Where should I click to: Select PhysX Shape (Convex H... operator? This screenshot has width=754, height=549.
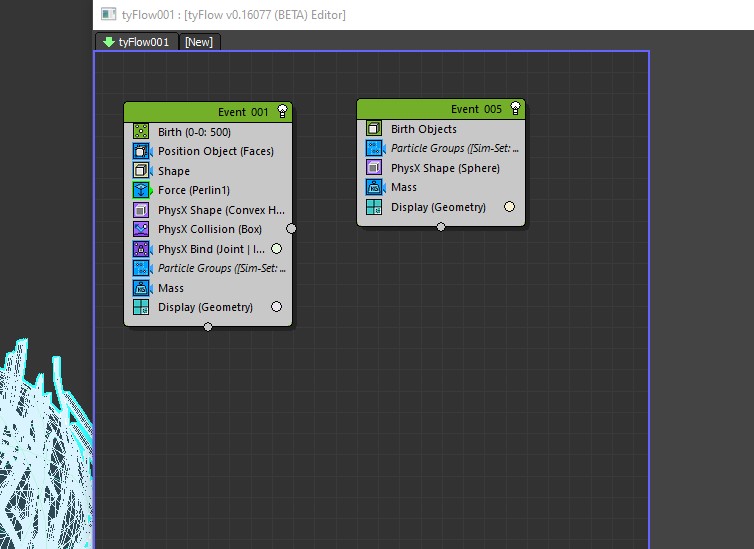tap(221, 210)
